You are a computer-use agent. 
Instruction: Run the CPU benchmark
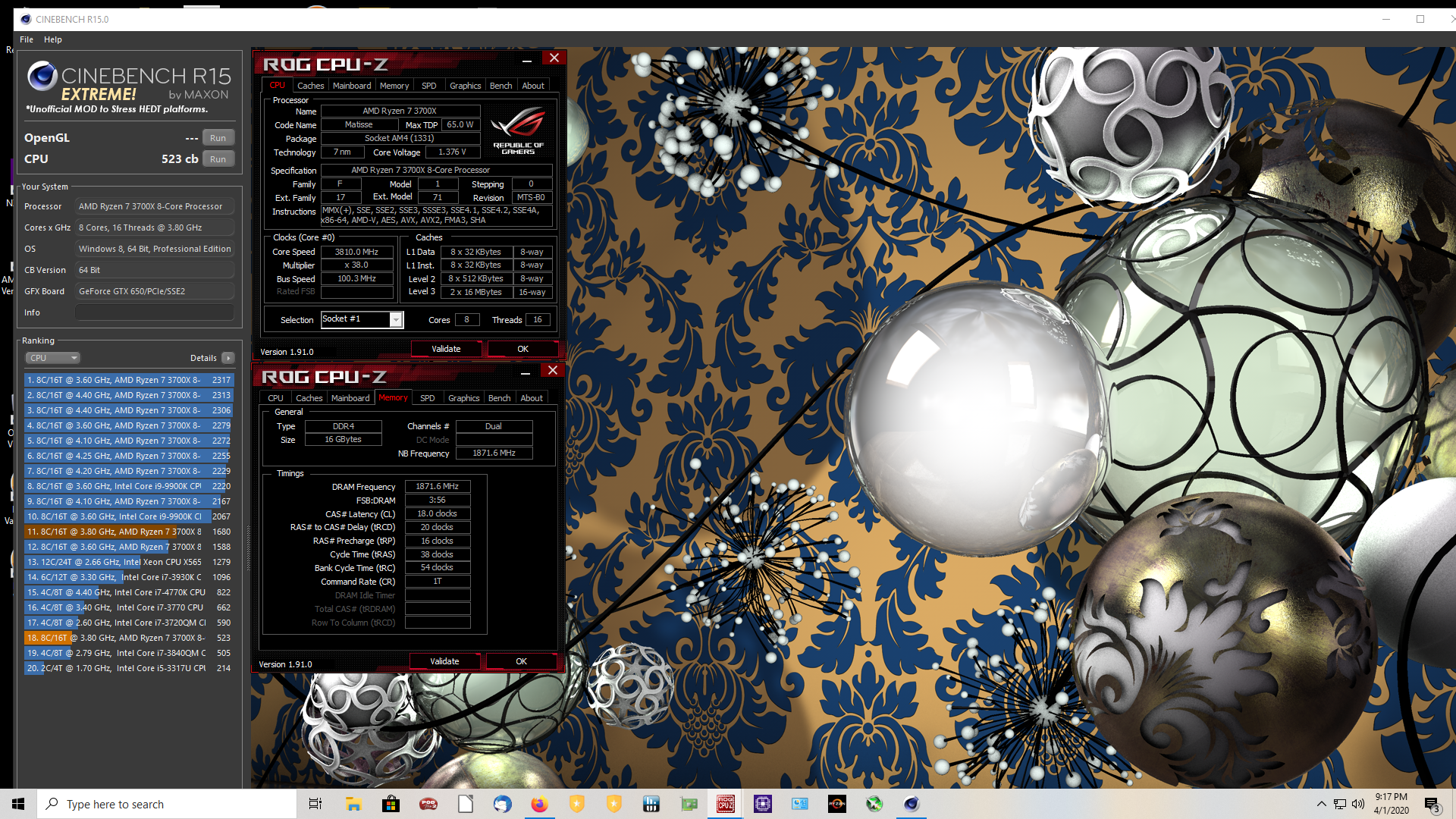coord(218,159)
